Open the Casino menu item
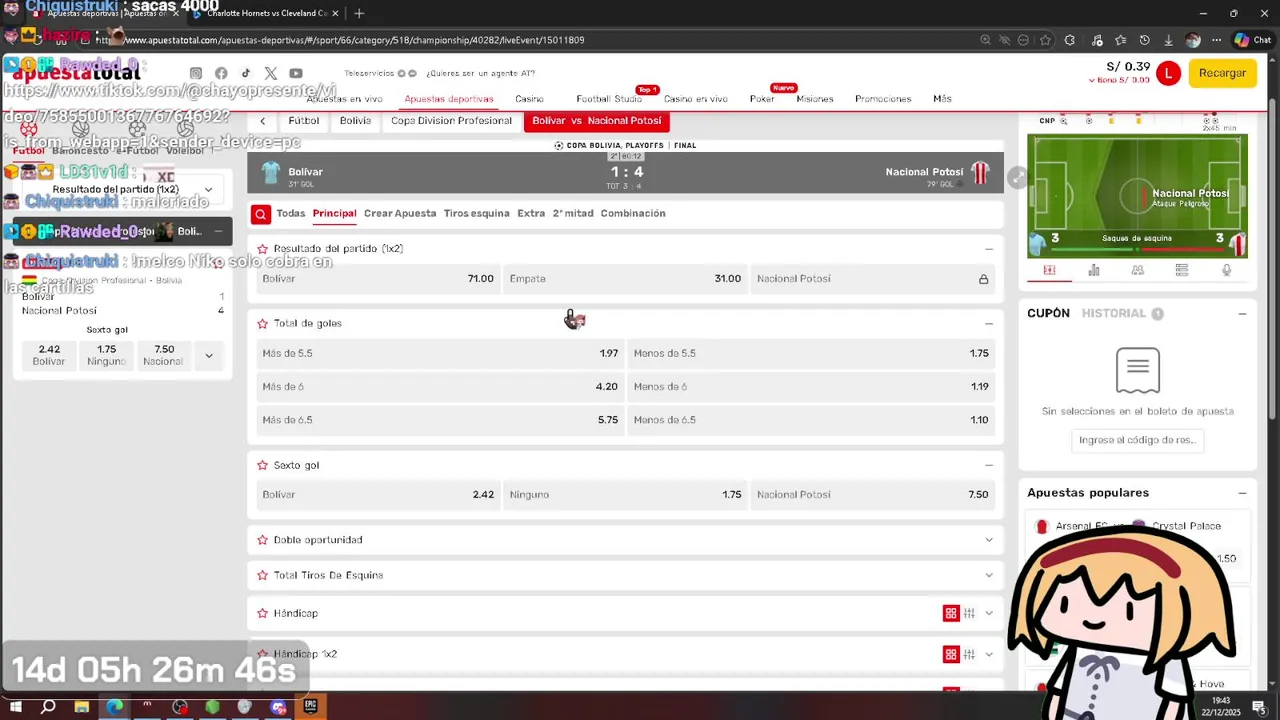Image resolution: width=1280 pixels, height=720 pixels. click(x=529, y=99)
